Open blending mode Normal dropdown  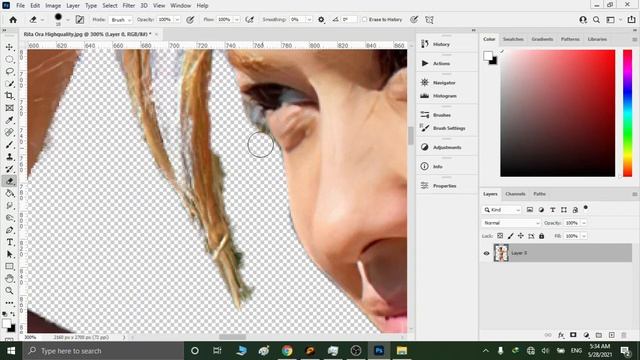511,223
